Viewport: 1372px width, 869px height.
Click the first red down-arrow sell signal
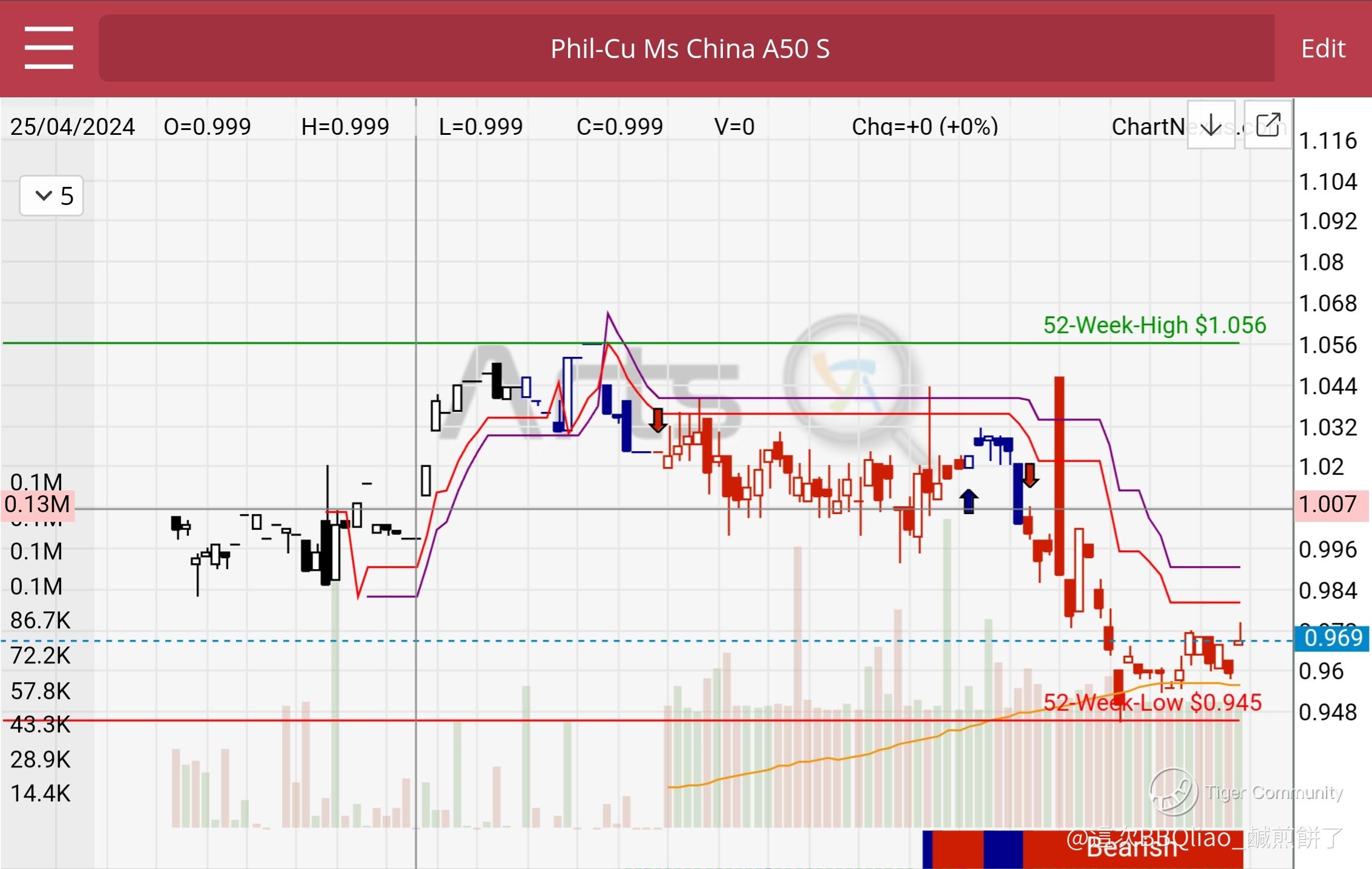click(x=658, y=420)
